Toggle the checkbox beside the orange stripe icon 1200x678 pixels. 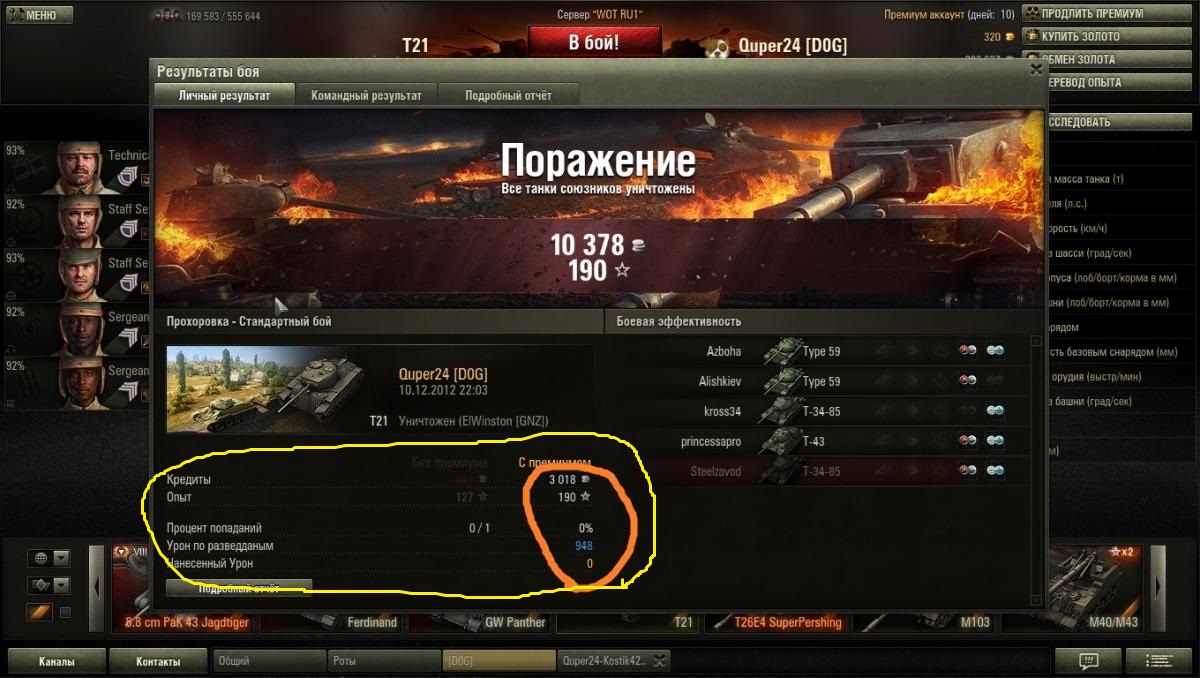click(66, 612)
